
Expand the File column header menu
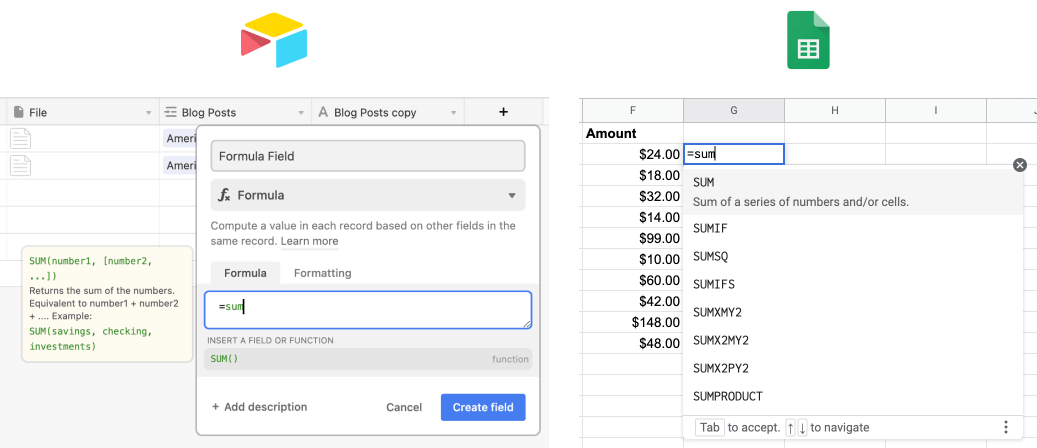[x=149, y=113]
